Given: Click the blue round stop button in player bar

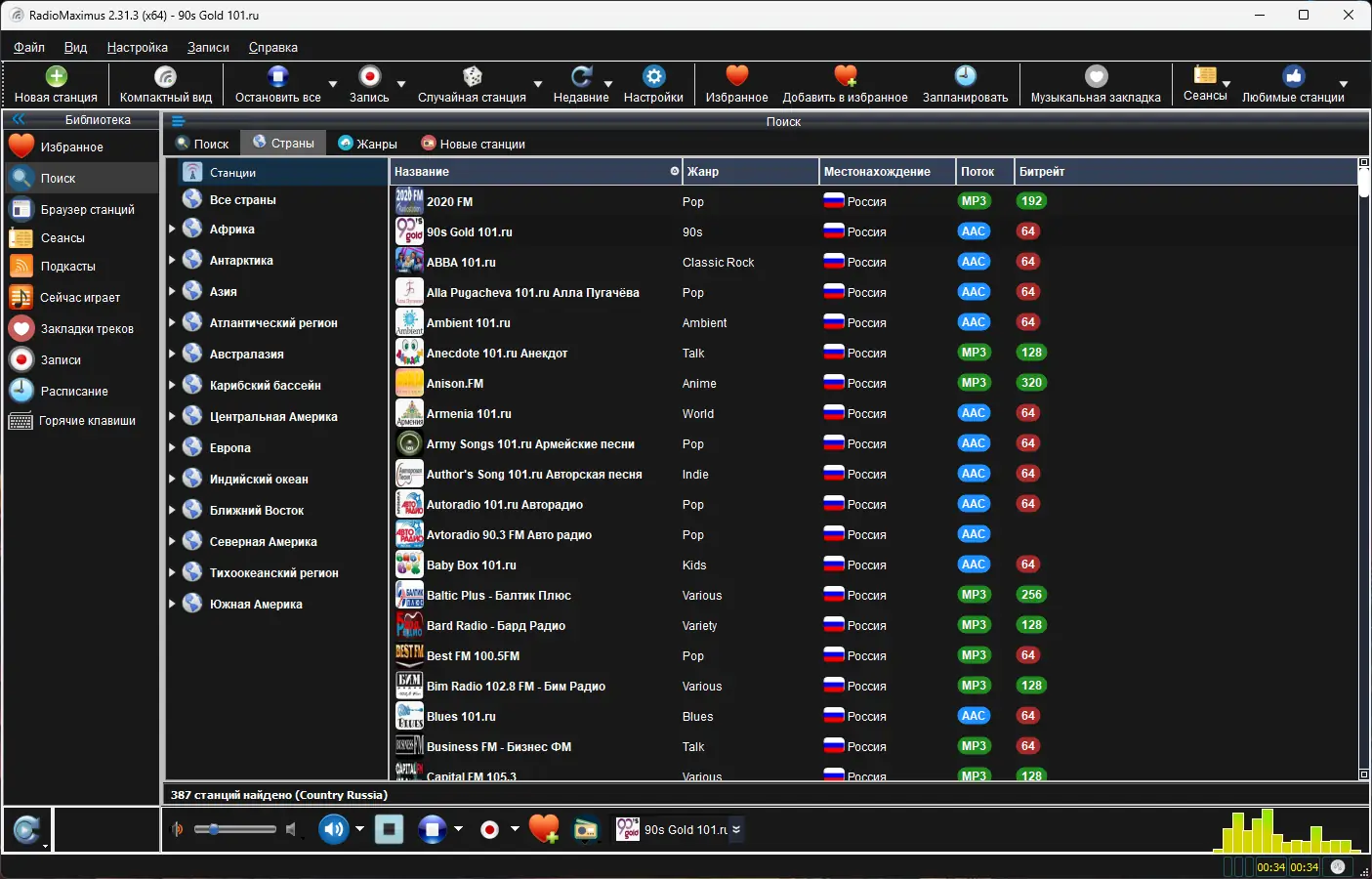Looking at the screenshot, I should pyautogui.click(x=432, y=830).
